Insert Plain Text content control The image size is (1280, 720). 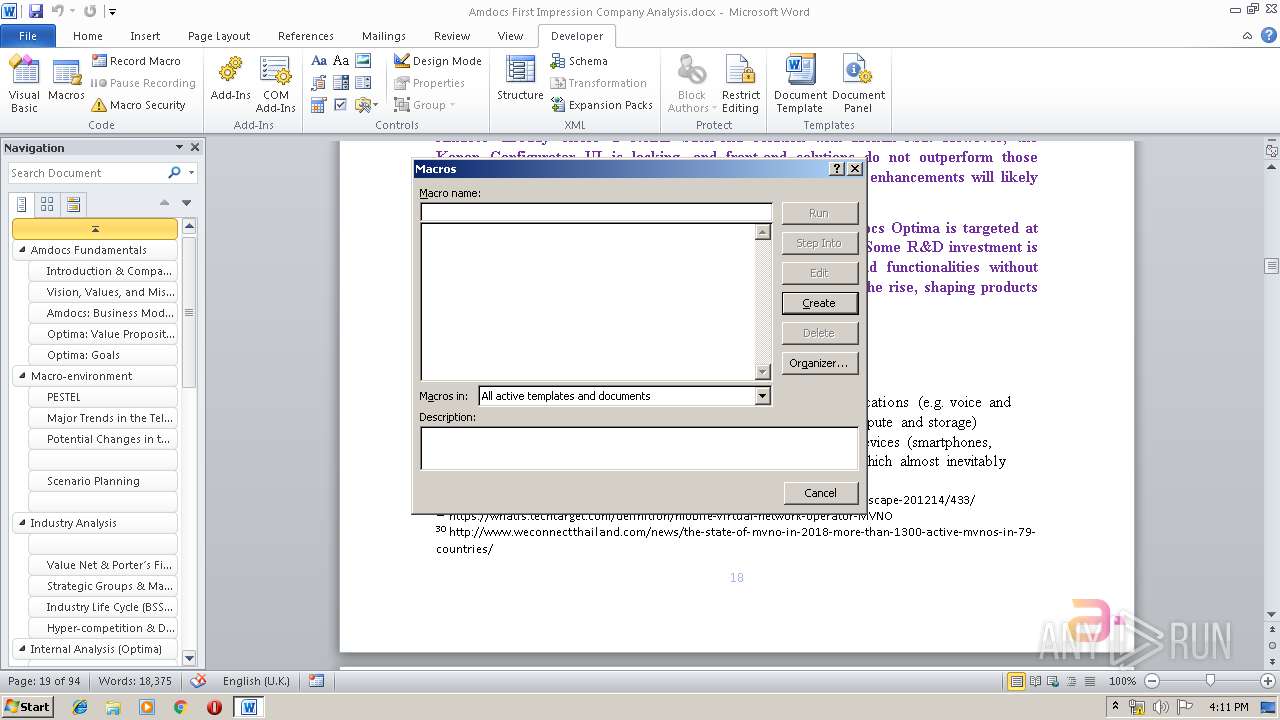pos(341,61)
